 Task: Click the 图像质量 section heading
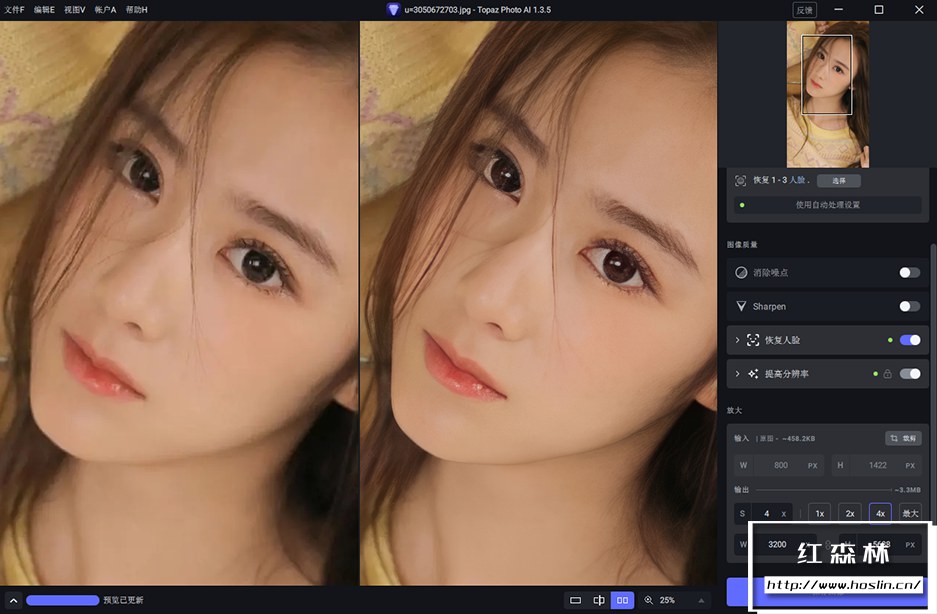tap(742, 245)
